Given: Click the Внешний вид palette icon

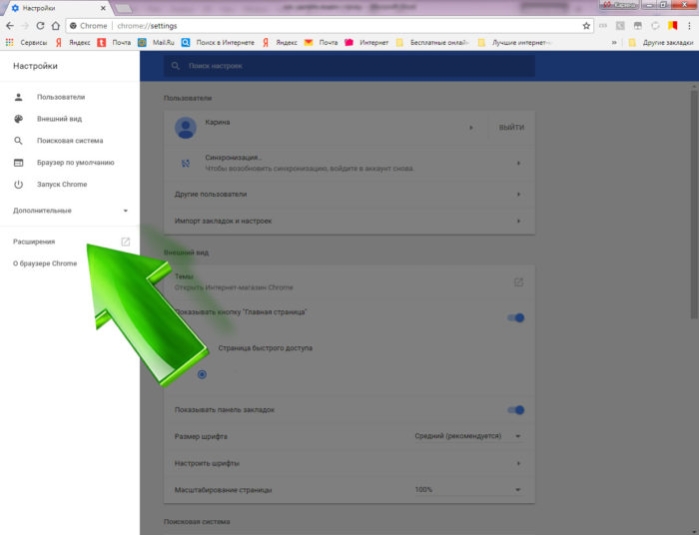Looking at the screenshot, I should [18, 119].
